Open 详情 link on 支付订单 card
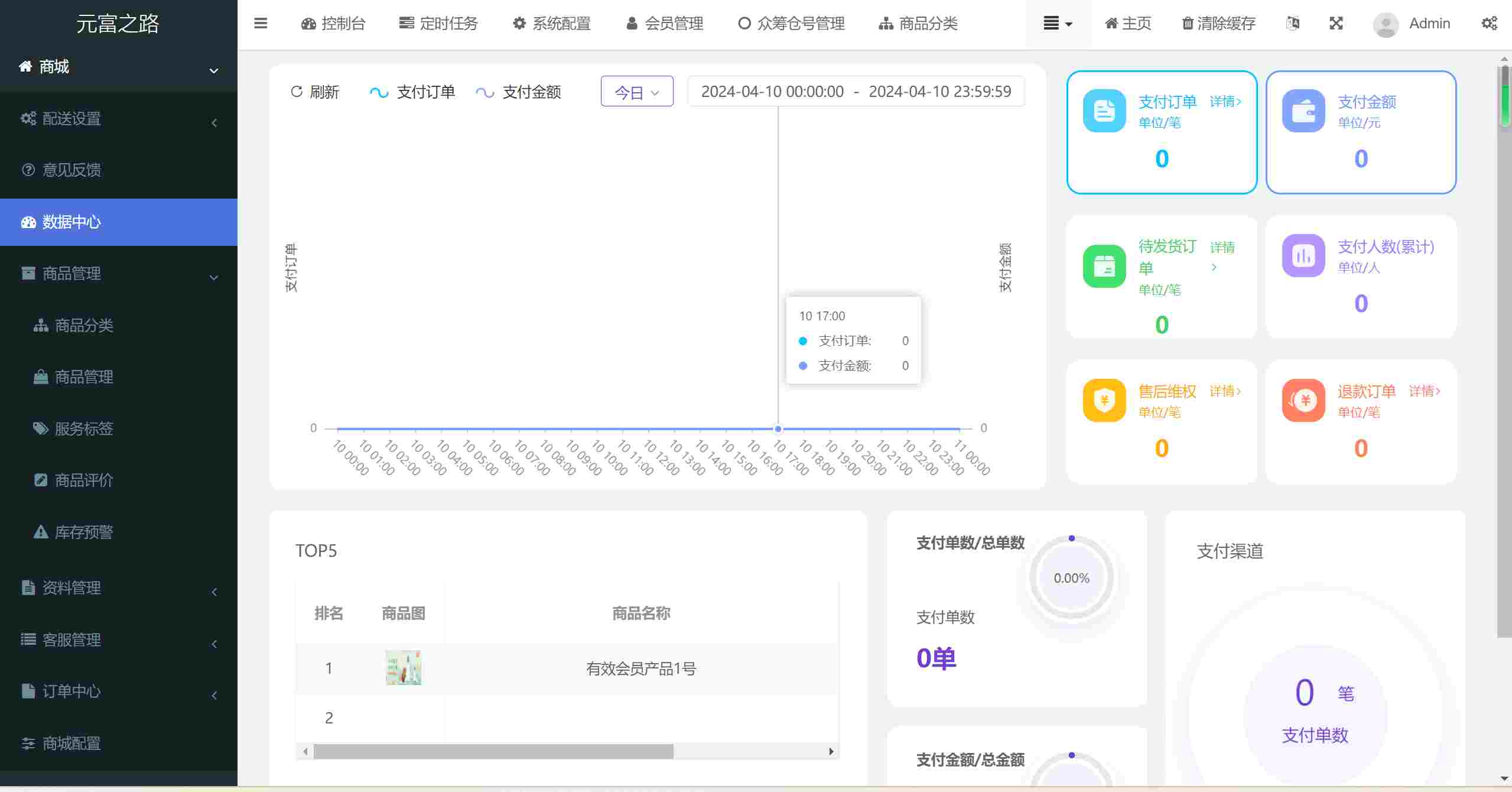 (1225, 102)
